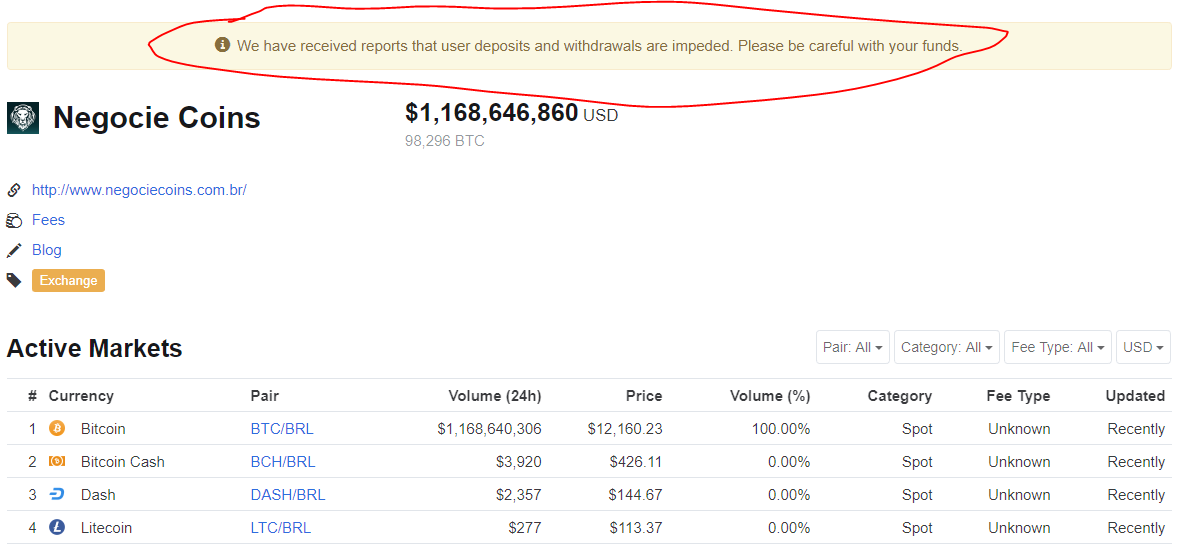Viewport: 1190px width, 558px height.
Task: Click the tag icon beside Exchange badge
Action: (14, 281)
